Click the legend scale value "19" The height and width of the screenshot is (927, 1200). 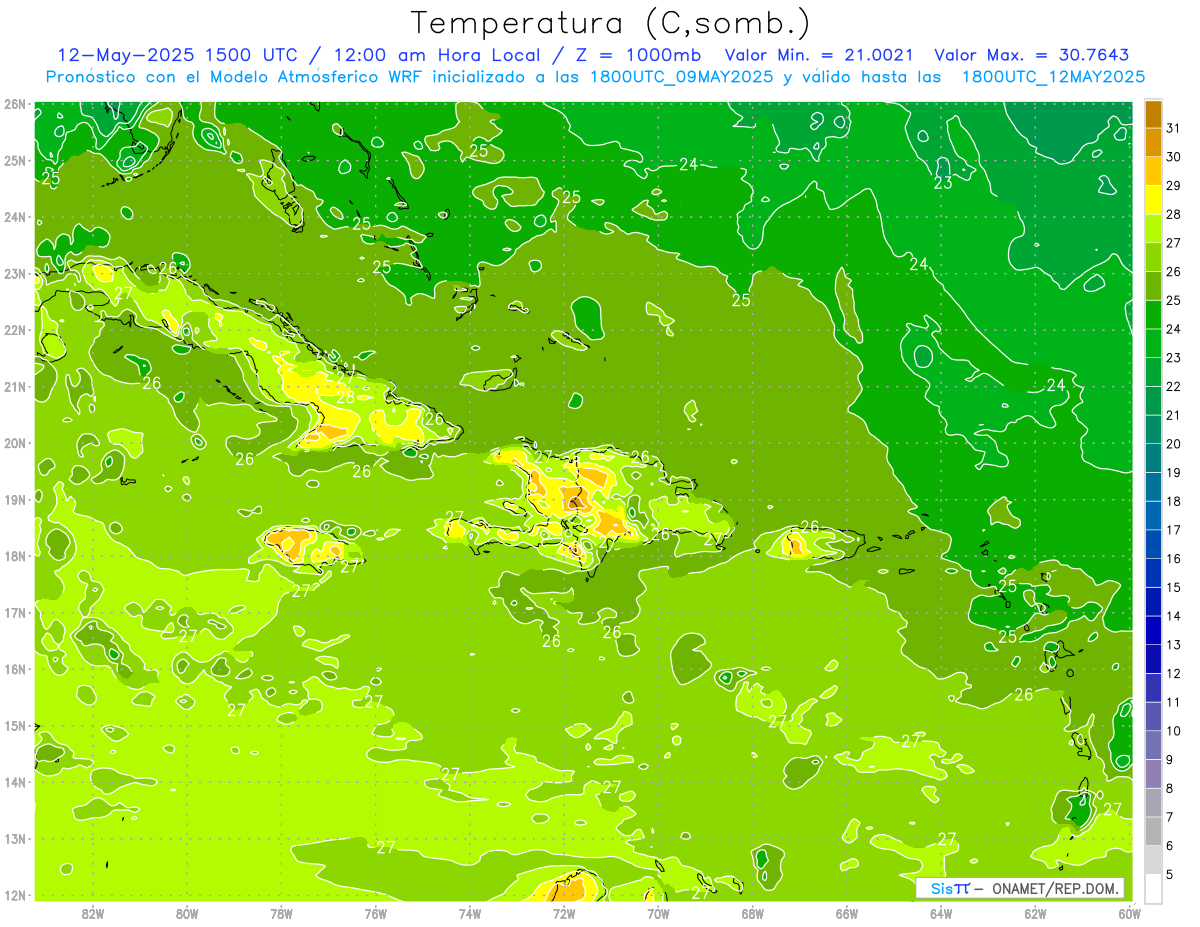[1174, 473]
